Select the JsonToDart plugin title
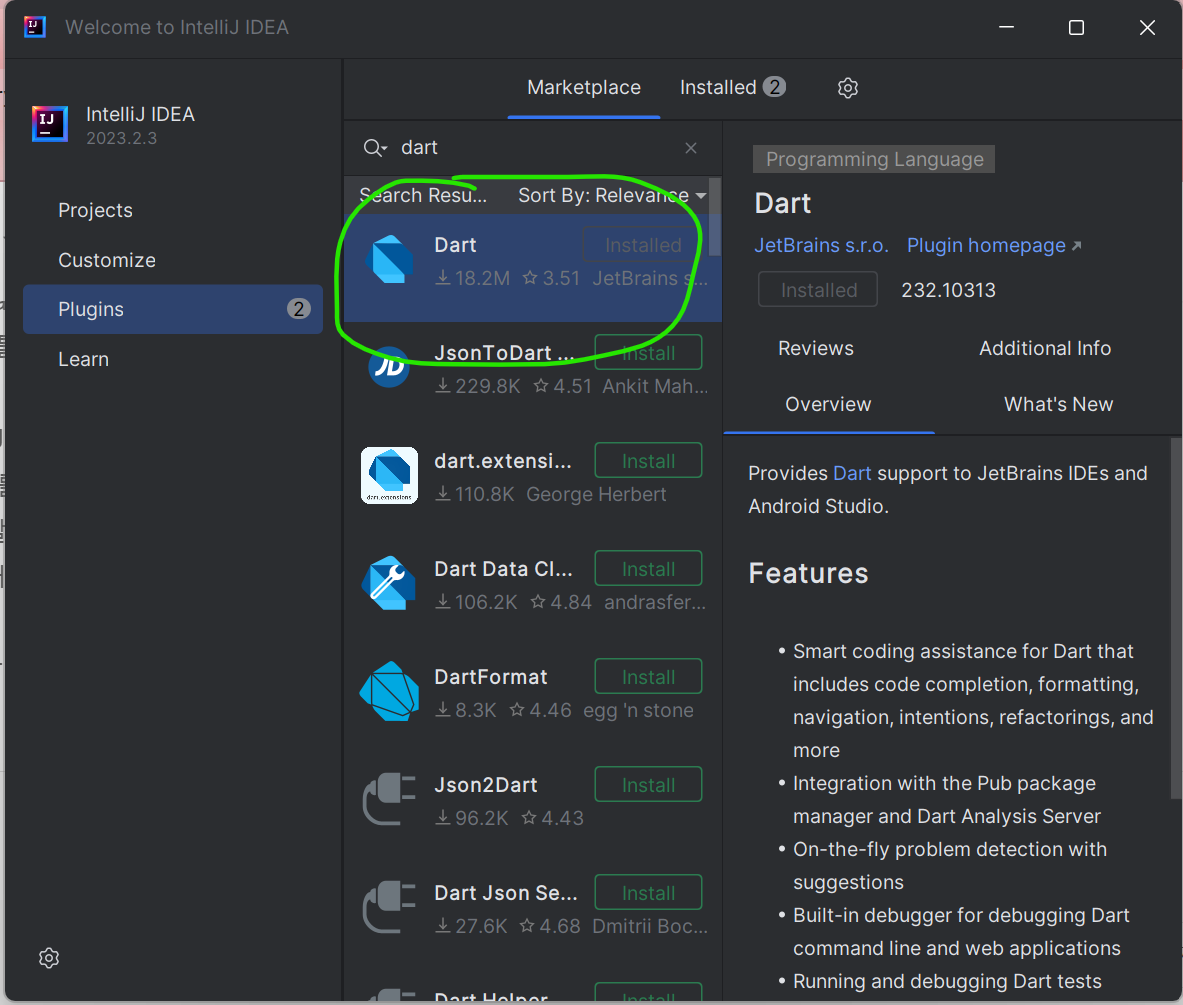 pyautogui.click(x=505, y=353)
